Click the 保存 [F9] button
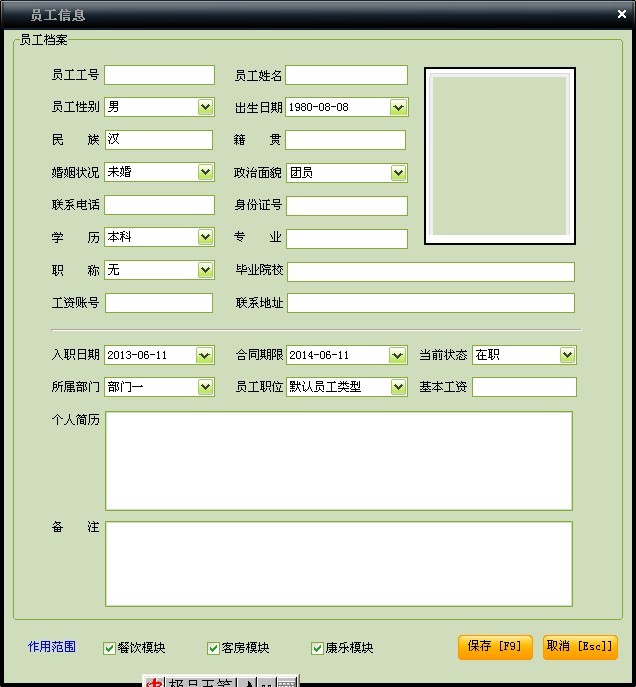 point(495,647)
